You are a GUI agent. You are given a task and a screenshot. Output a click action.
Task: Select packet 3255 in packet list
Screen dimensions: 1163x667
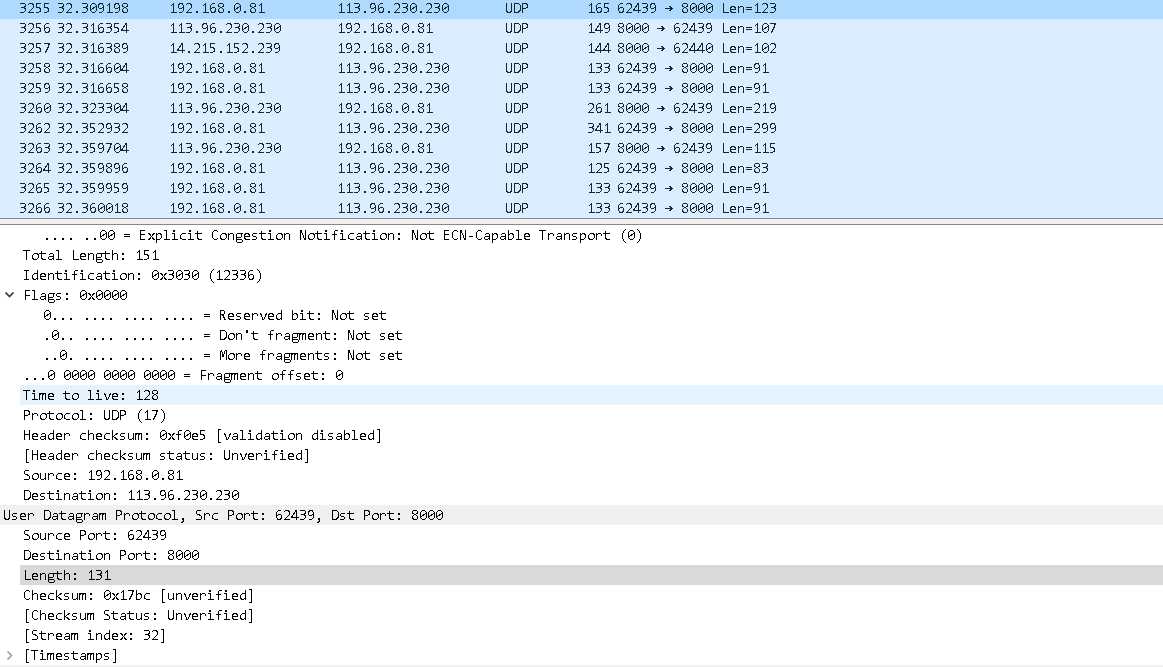[x=582, y=8]
